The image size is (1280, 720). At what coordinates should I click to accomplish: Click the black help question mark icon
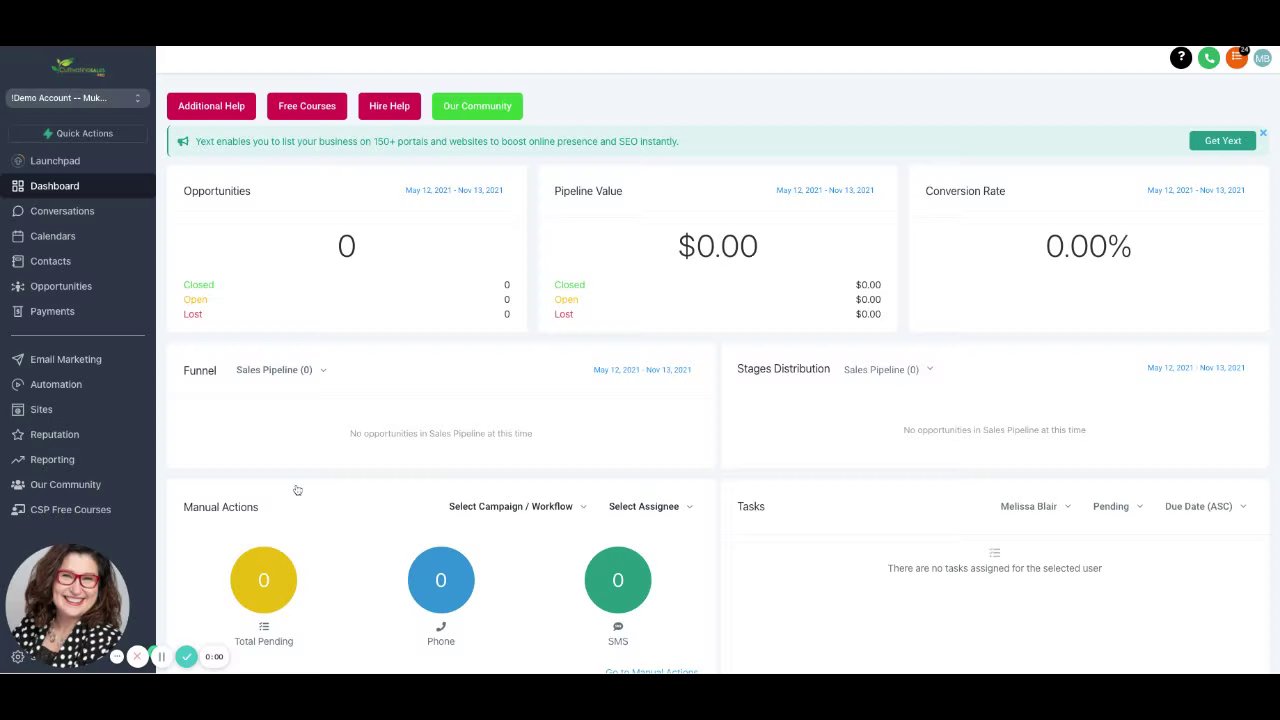(x=1181, y=58)
